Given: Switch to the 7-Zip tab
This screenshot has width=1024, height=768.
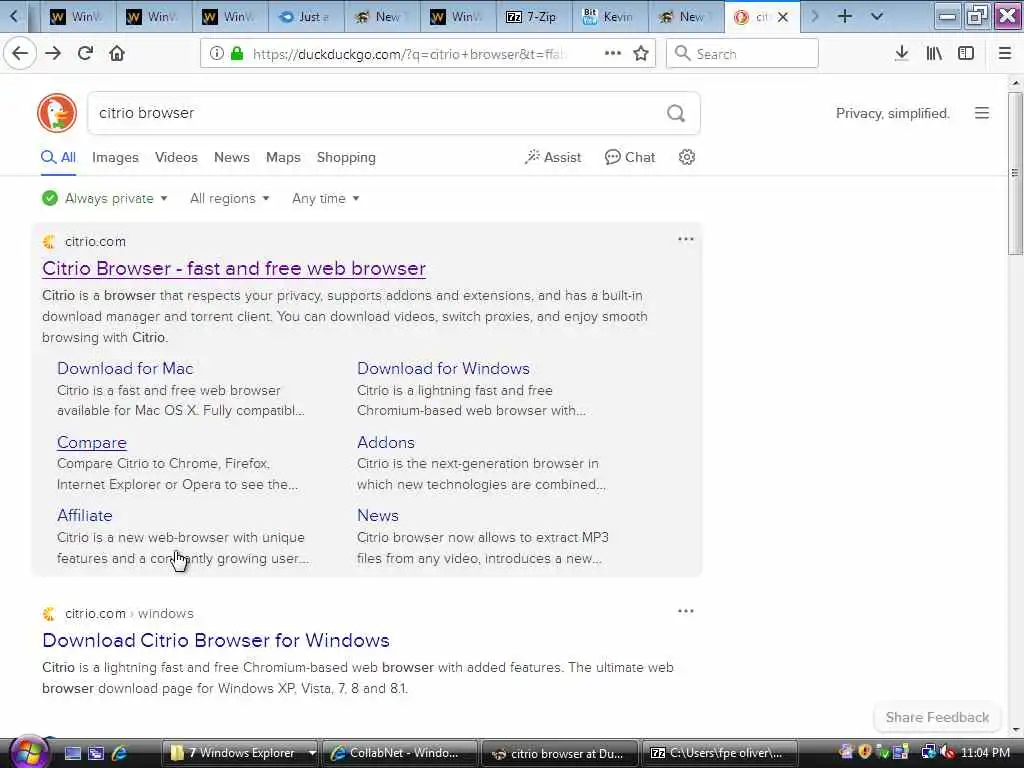Looking at the screenshot, I should coord(534,17).
